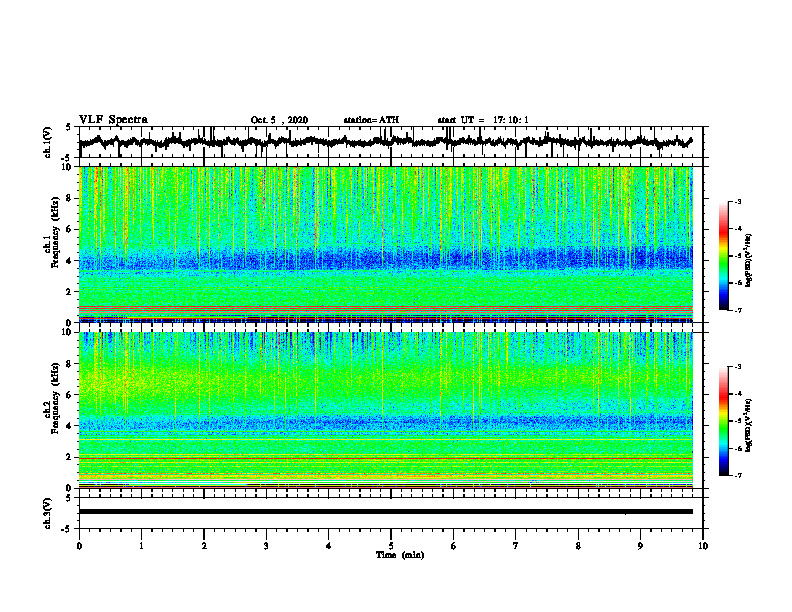792x612 pixels.
Task: Click the ch.1 spectrogram color scale bar
Action: click(x=723, y=256)
